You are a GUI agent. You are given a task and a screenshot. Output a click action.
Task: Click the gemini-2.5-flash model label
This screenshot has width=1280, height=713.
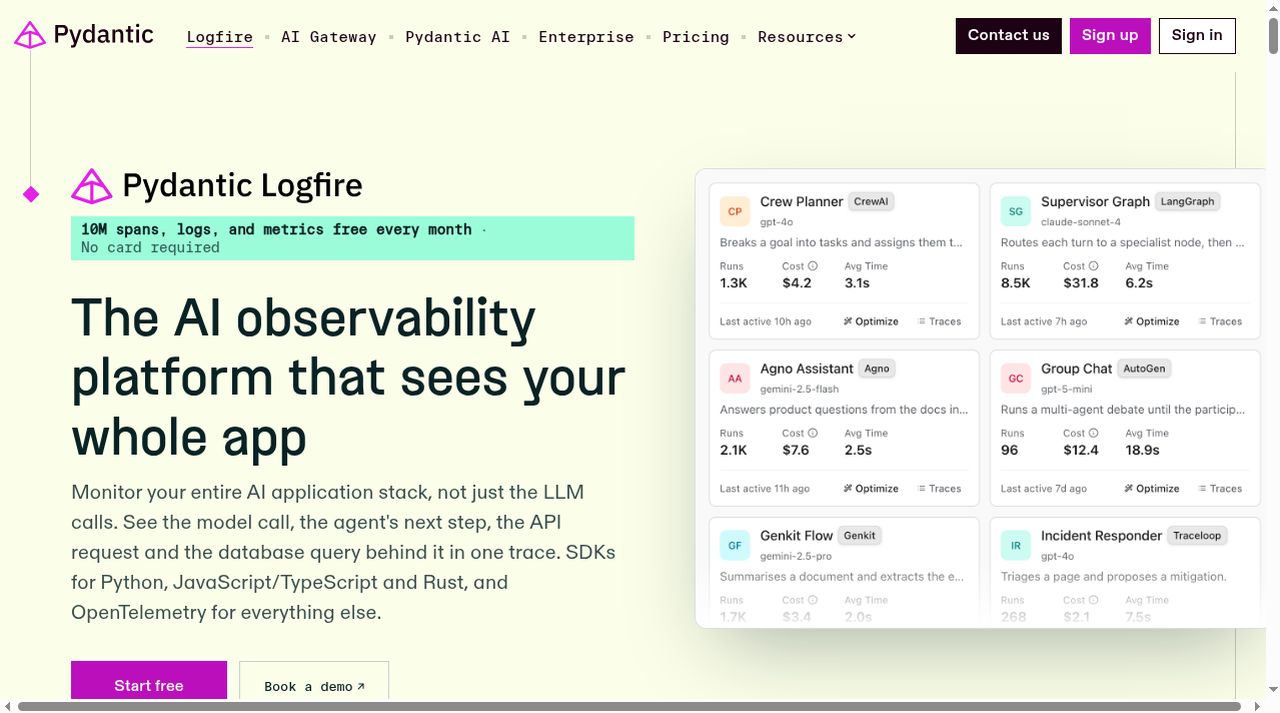click(799, 389)
